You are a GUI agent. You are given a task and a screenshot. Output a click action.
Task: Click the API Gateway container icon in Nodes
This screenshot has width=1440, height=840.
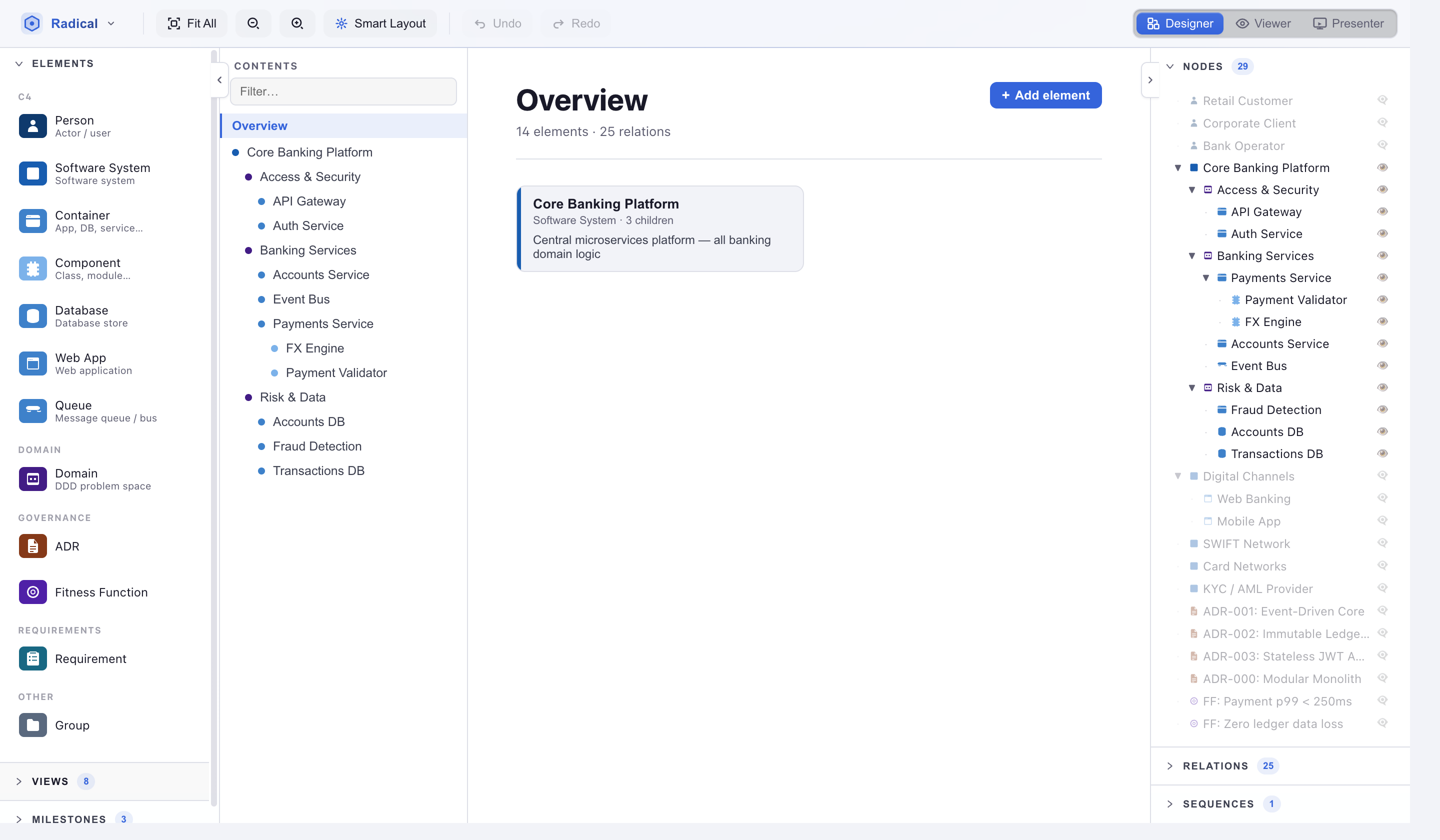1221,211
